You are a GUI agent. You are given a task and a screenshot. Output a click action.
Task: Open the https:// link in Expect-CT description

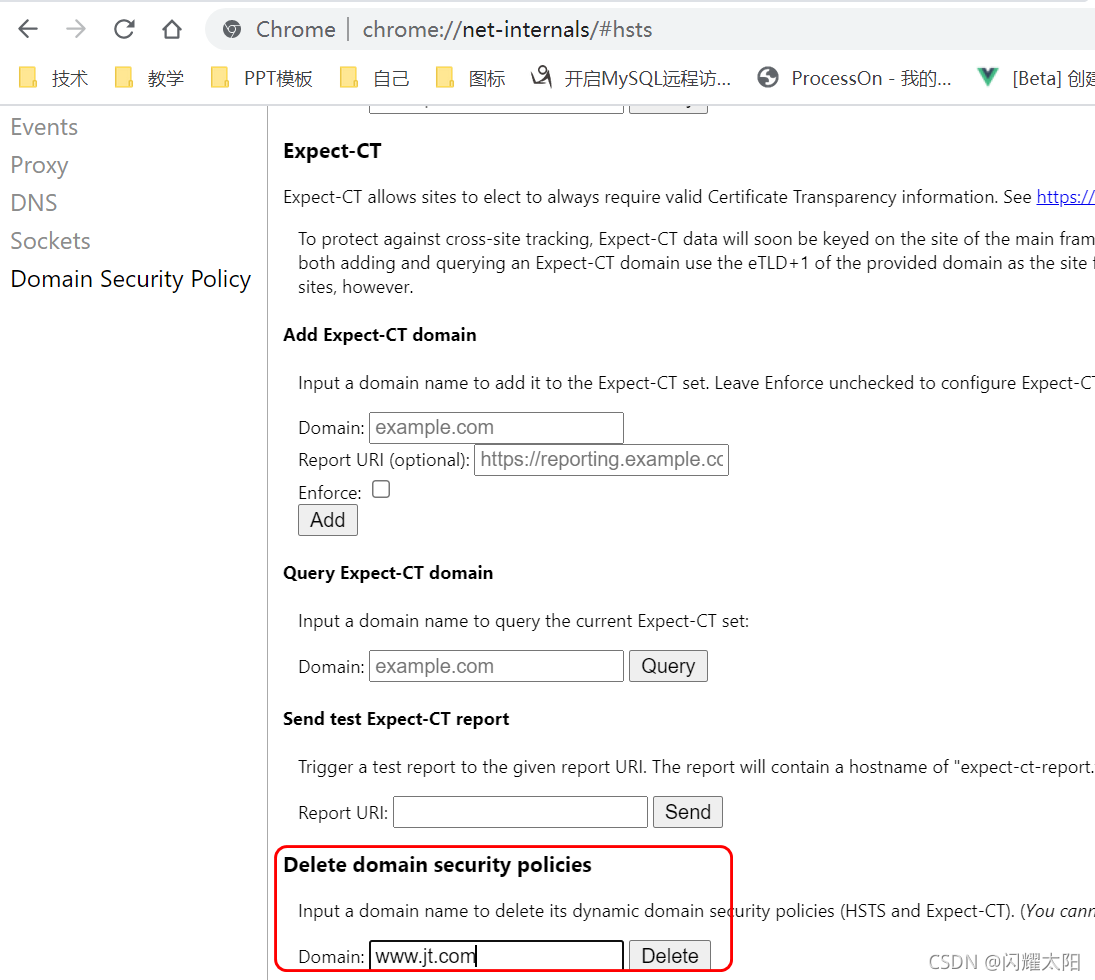pyautogui.click(x=1065, y=197)
